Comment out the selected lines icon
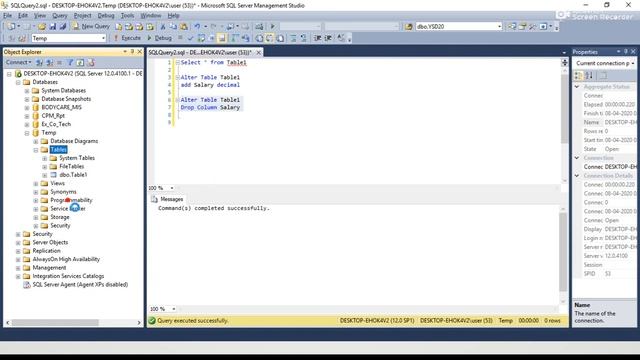The image size is (640, 360). coord(293,38)
